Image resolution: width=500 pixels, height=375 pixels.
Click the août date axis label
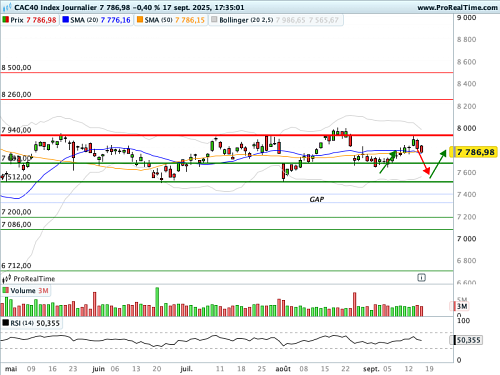coord(283,369)
